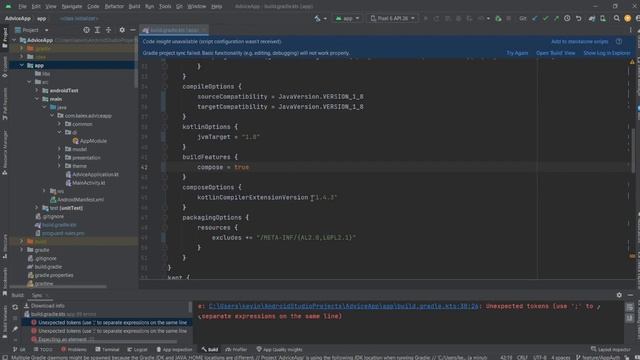Open the File menu
Image resolution: width=640 pixels, height=360 pixels.
click(x=22, y=7)
